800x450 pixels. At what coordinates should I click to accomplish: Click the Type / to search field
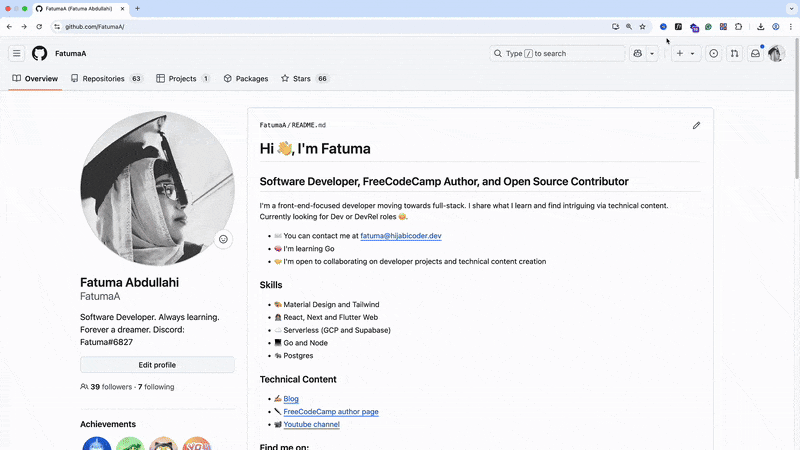pyautogui.click(x=557, y=53)
